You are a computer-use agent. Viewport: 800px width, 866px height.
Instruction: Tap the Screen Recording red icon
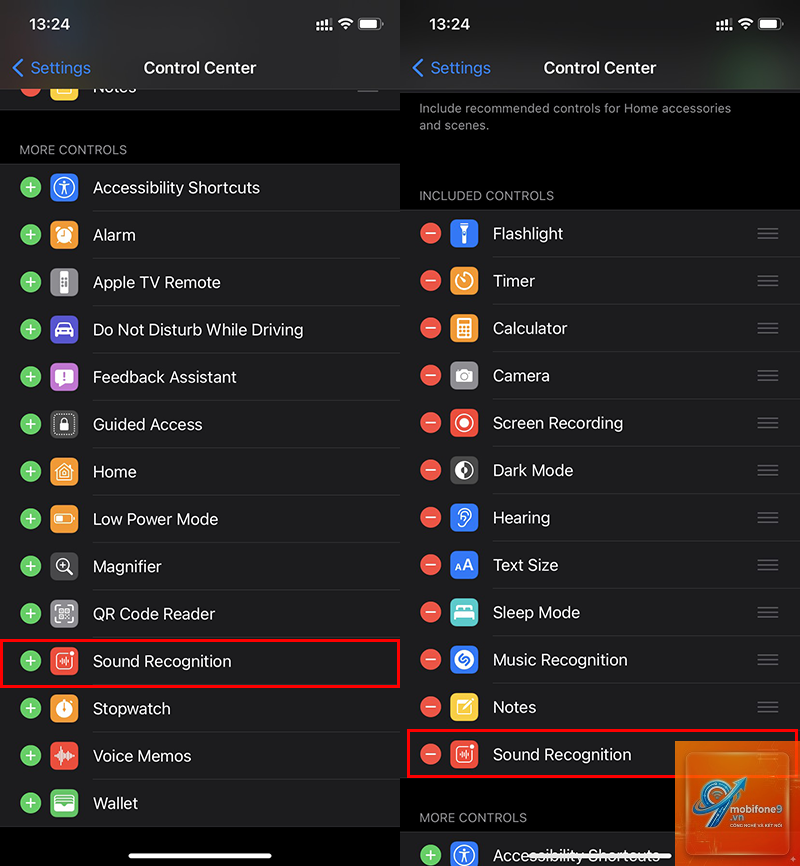[464, 423]
